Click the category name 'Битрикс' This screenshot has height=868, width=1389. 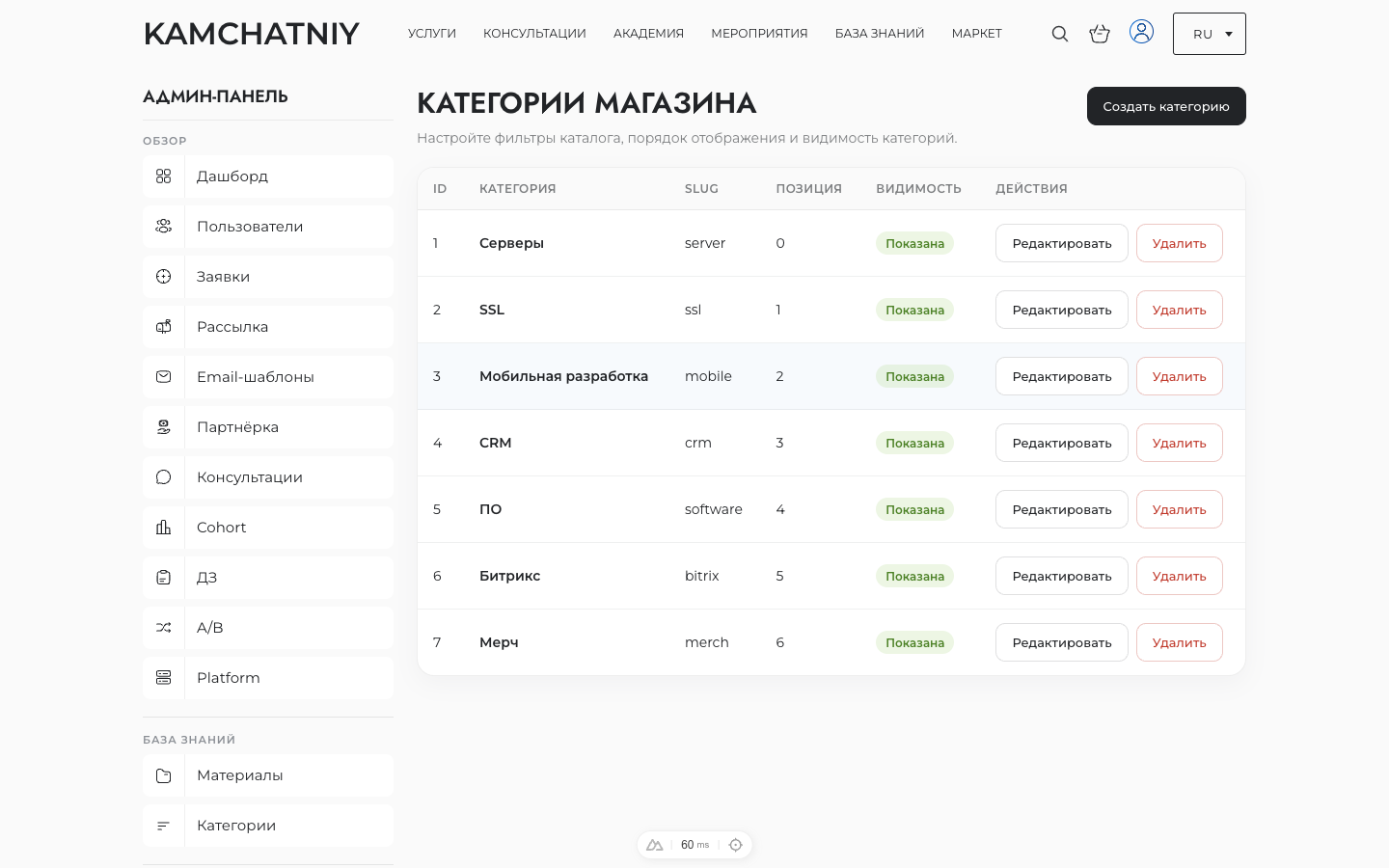click(509, 576)
